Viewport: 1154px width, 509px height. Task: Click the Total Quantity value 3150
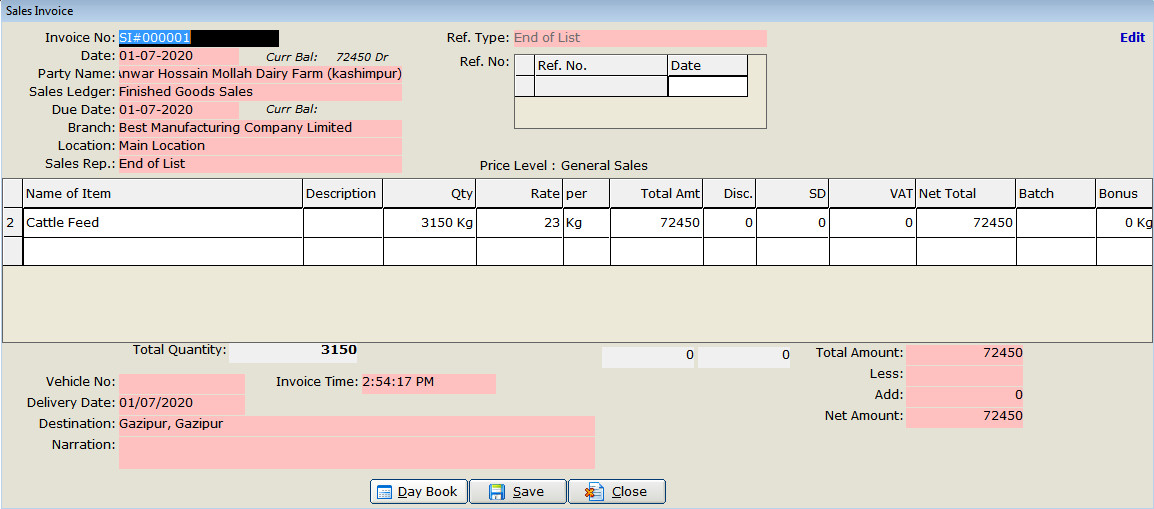[293, 352]
